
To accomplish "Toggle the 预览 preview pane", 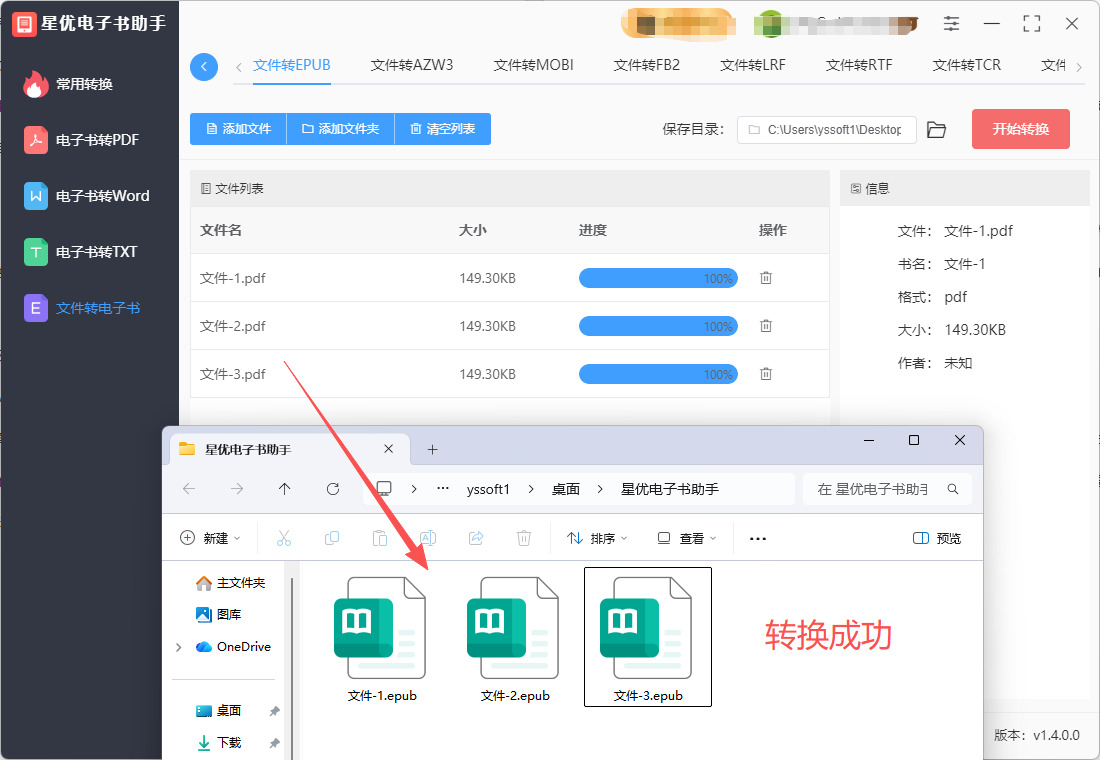I will coord(937,538).
